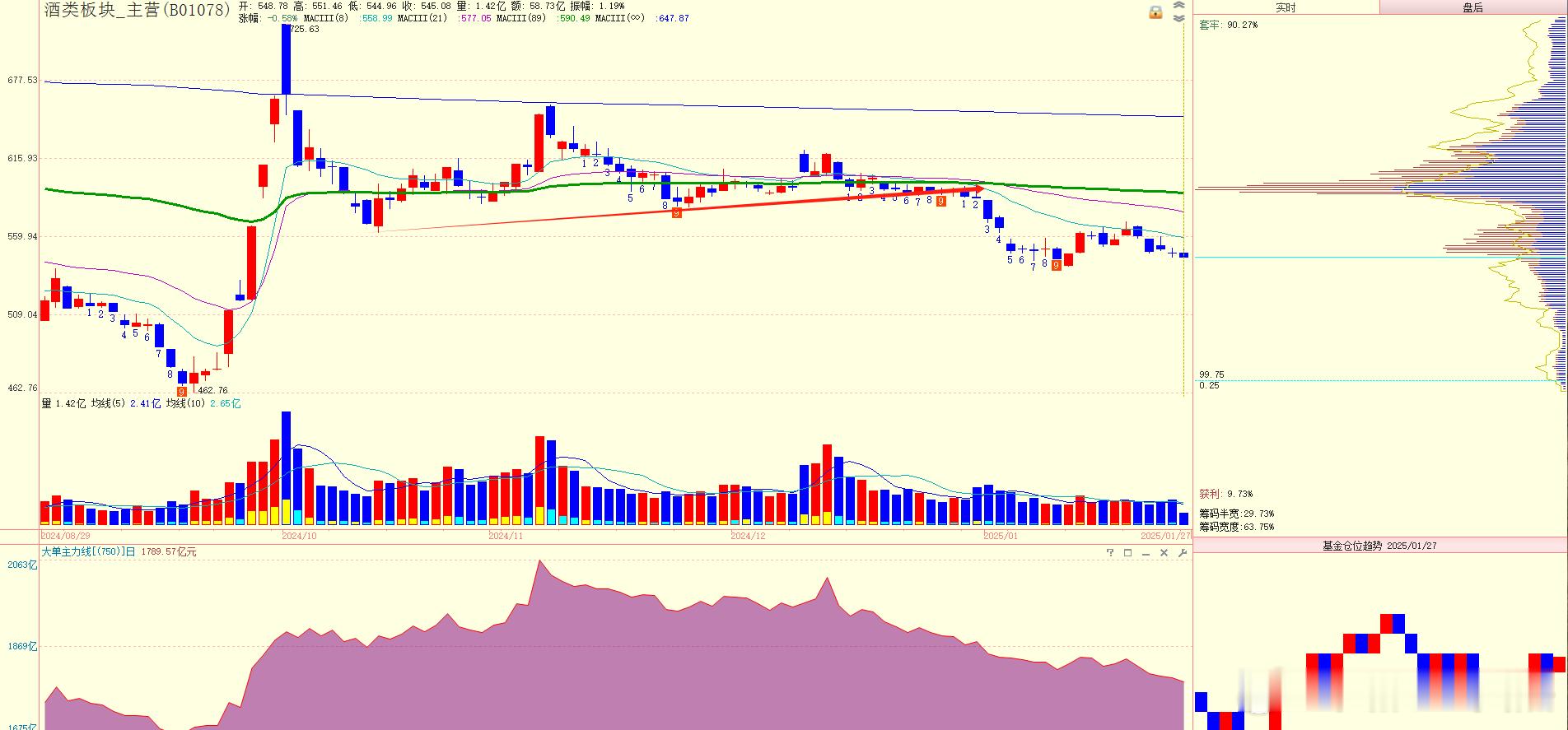Click the double up-arrow collapse chevron
Screen dimensions: 1568x730
point(1178,6)
